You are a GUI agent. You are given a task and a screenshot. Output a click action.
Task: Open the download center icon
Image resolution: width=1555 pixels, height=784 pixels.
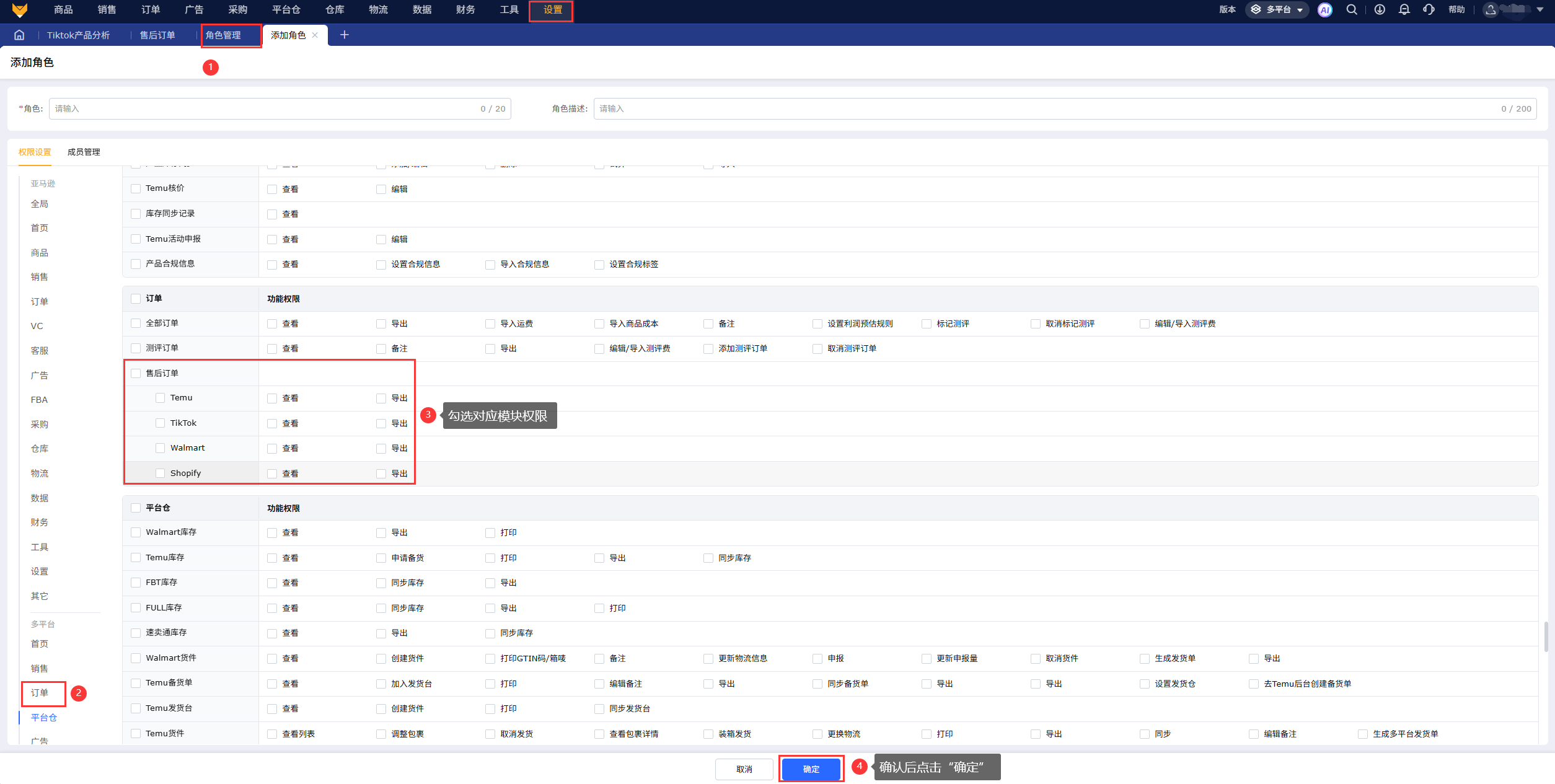click(x=1380, y=10)
